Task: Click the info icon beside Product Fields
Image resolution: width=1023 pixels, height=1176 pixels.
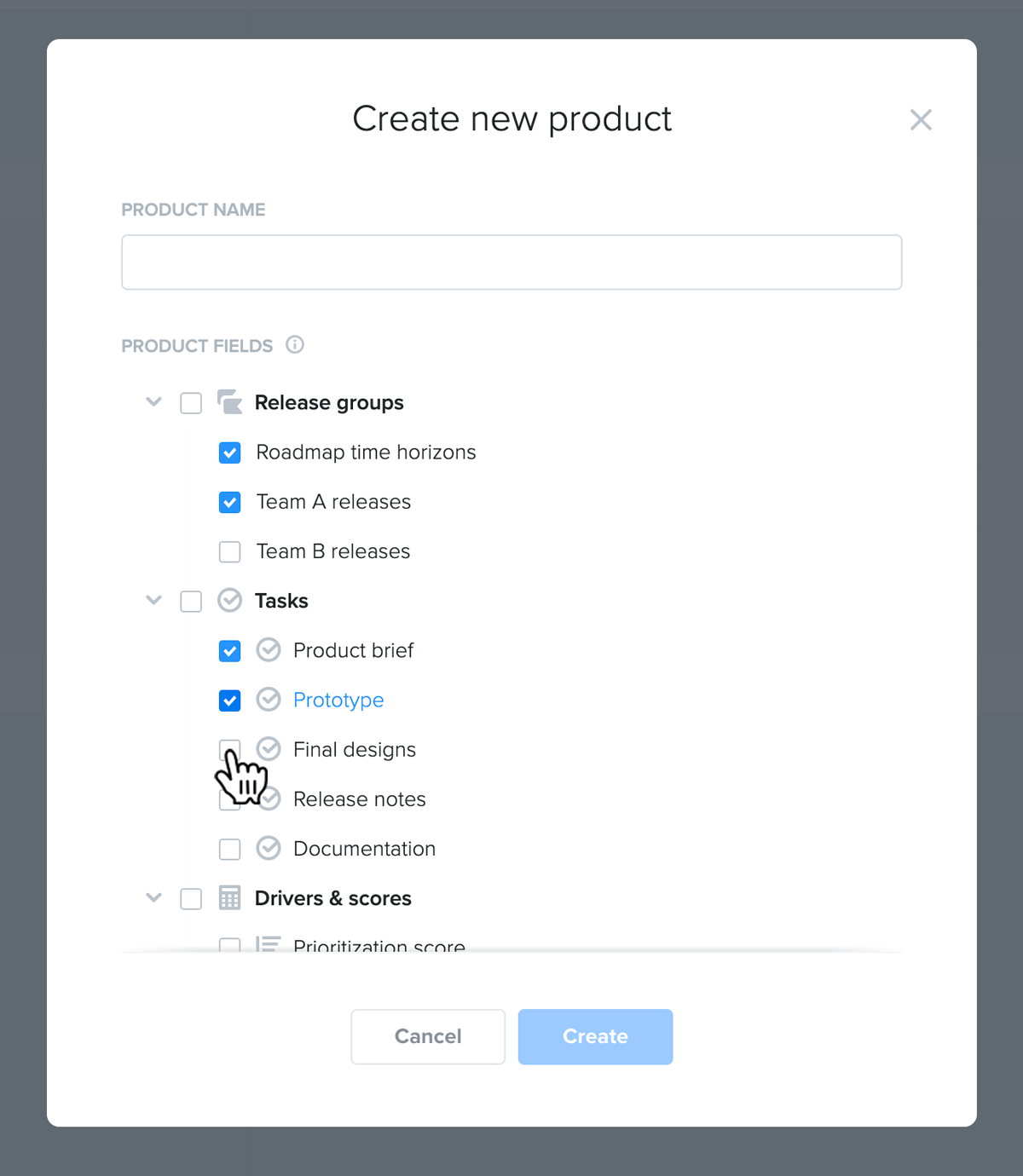Action: pos(295,344)
